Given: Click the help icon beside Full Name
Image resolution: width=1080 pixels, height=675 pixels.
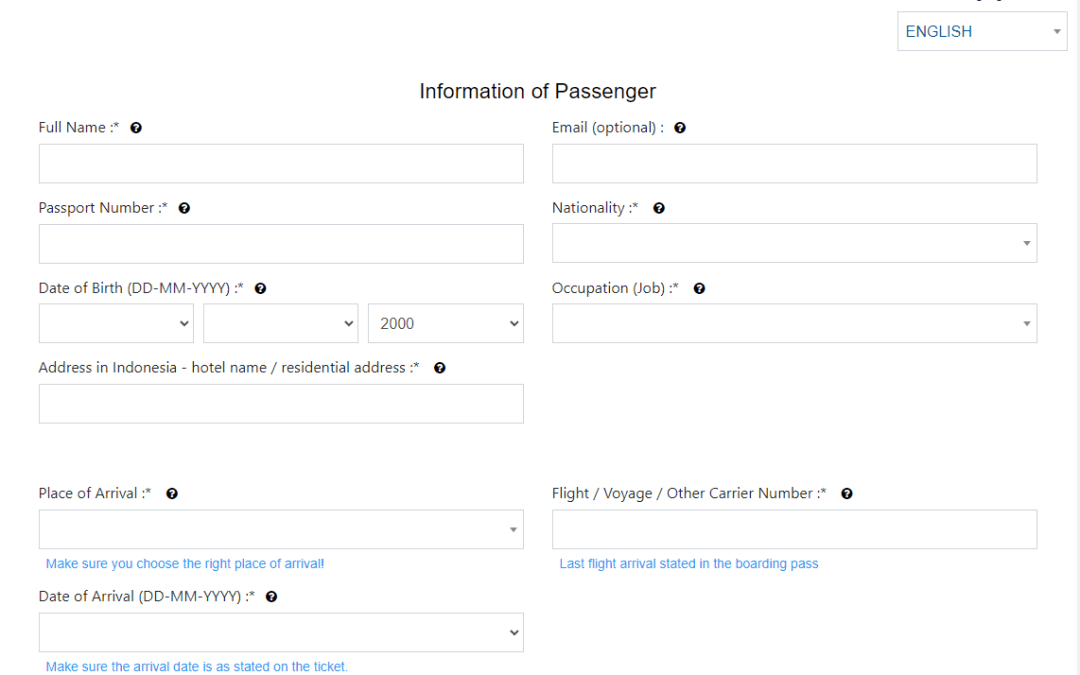Looking at the screenshot, I should 136,127.
